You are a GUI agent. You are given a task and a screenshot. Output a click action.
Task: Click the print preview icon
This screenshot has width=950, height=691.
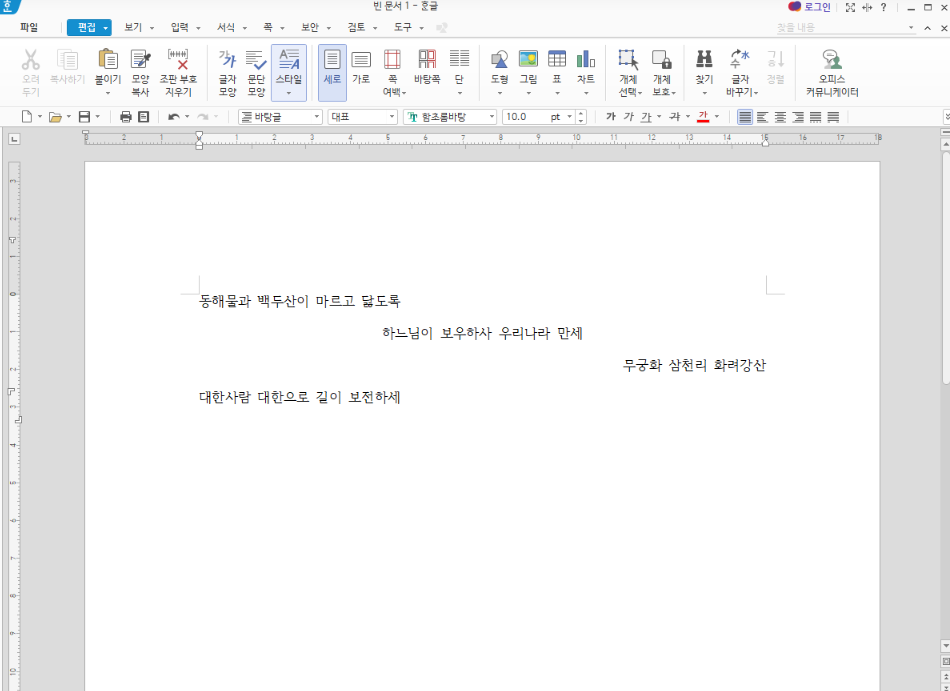tap(144, 117)
